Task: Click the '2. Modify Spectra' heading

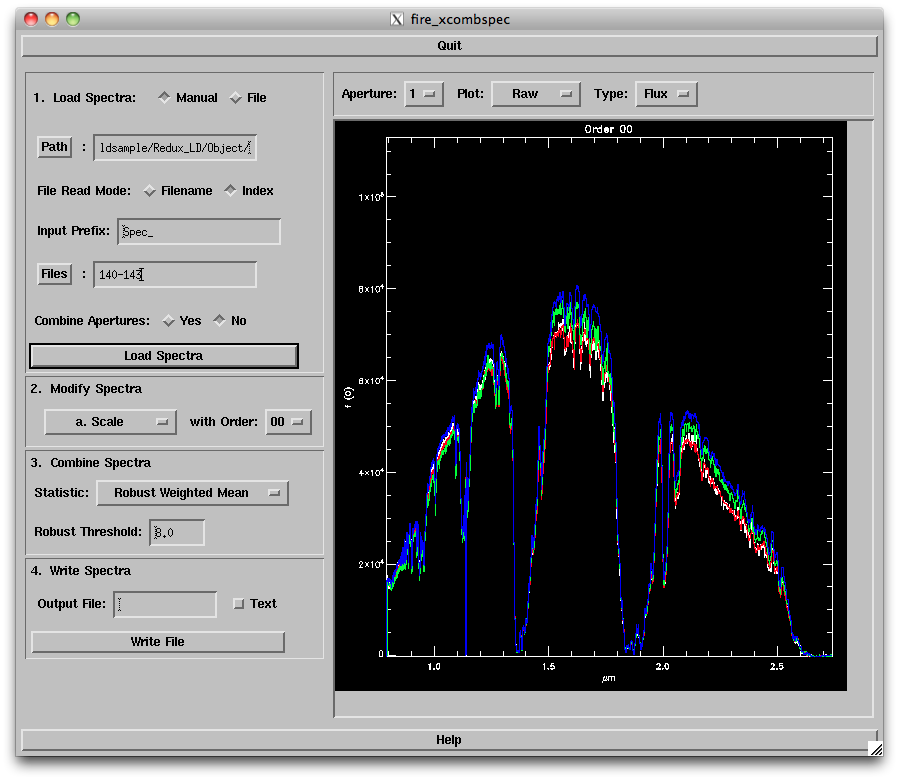Action: (x=87, y=389)
